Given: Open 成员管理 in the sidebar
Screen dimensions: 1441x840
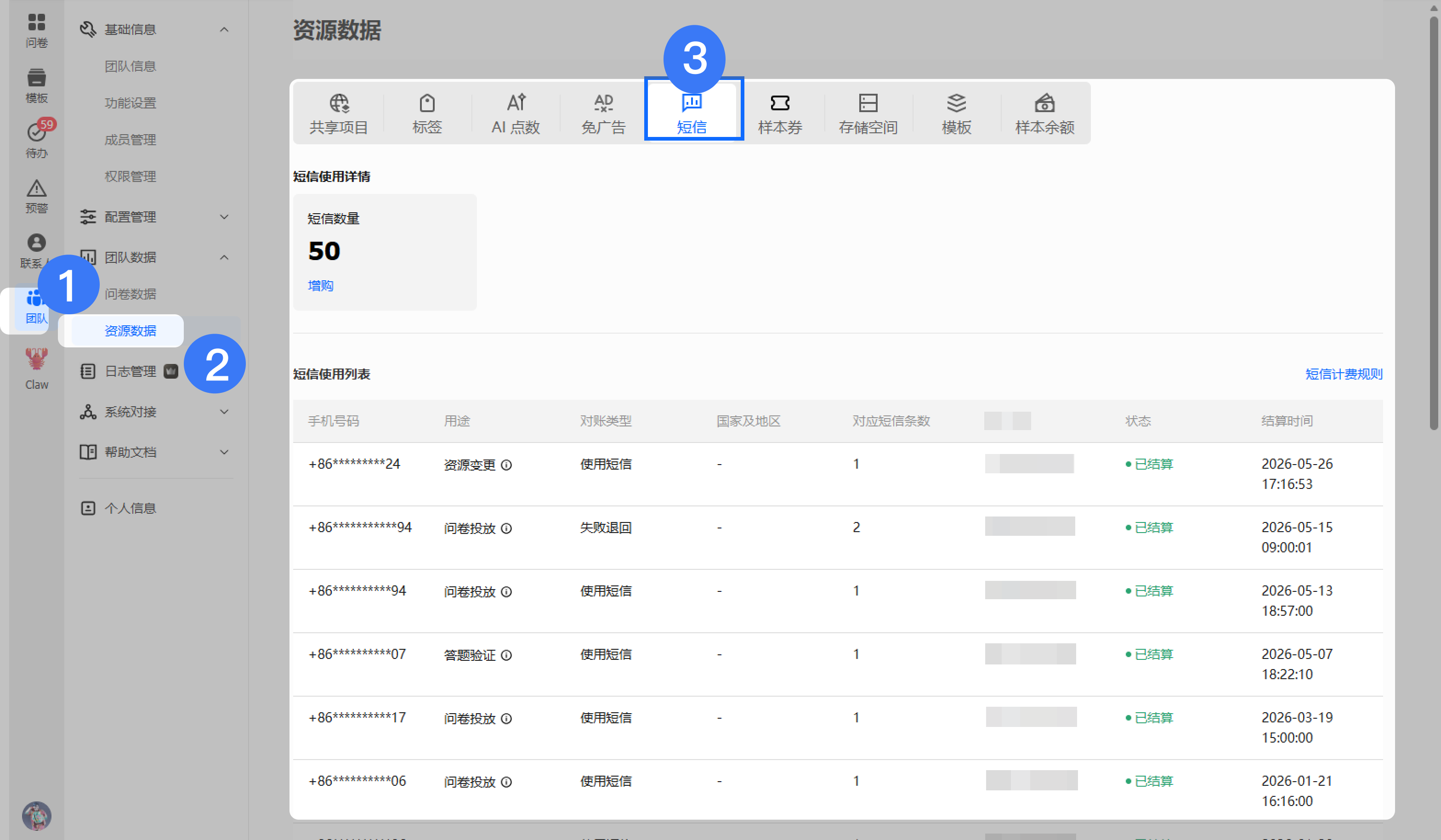Looking at the screenshot, I should click(130, 140).
